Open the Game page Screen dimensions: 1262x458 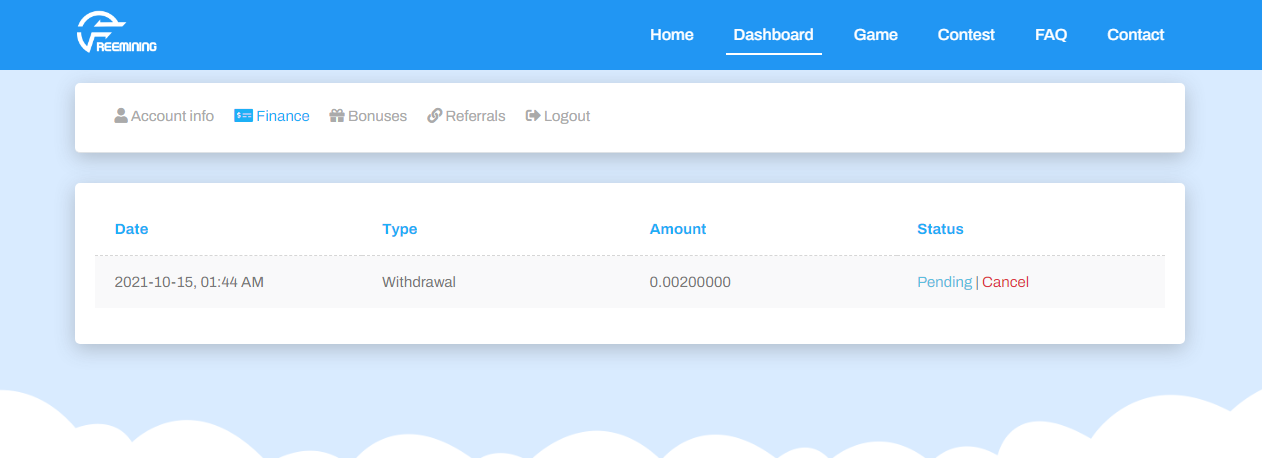click(876, 35)
